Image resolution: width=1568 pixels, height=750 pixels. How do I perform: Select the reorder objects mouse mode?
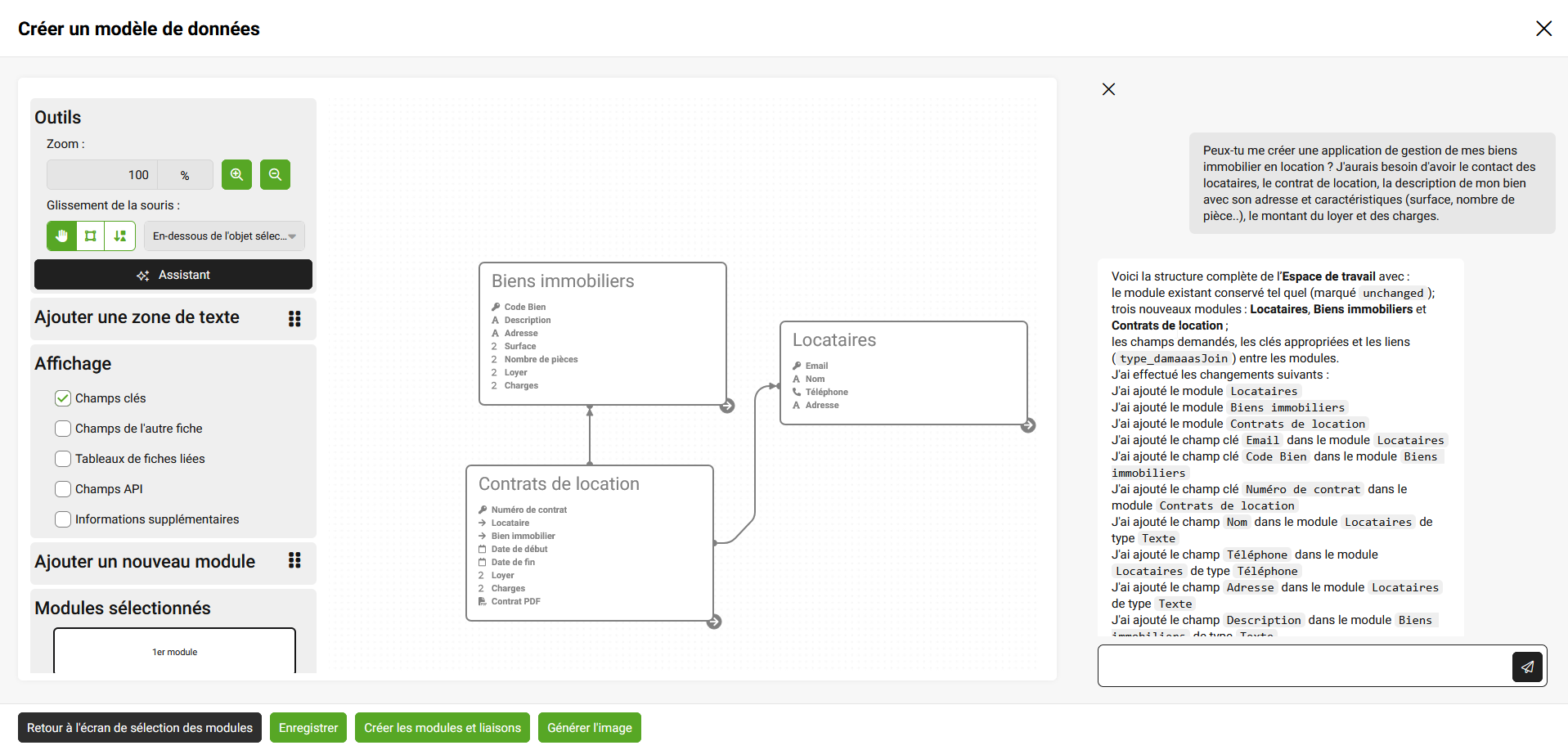120,236
